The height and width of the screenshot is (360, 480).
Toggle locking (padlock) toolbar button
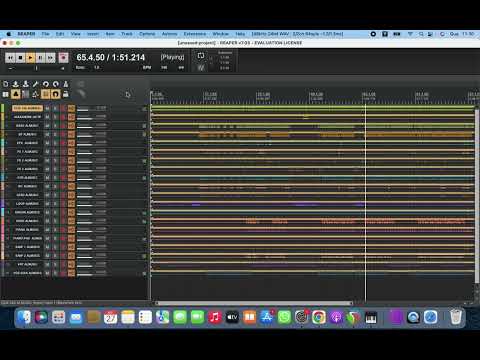66,94
